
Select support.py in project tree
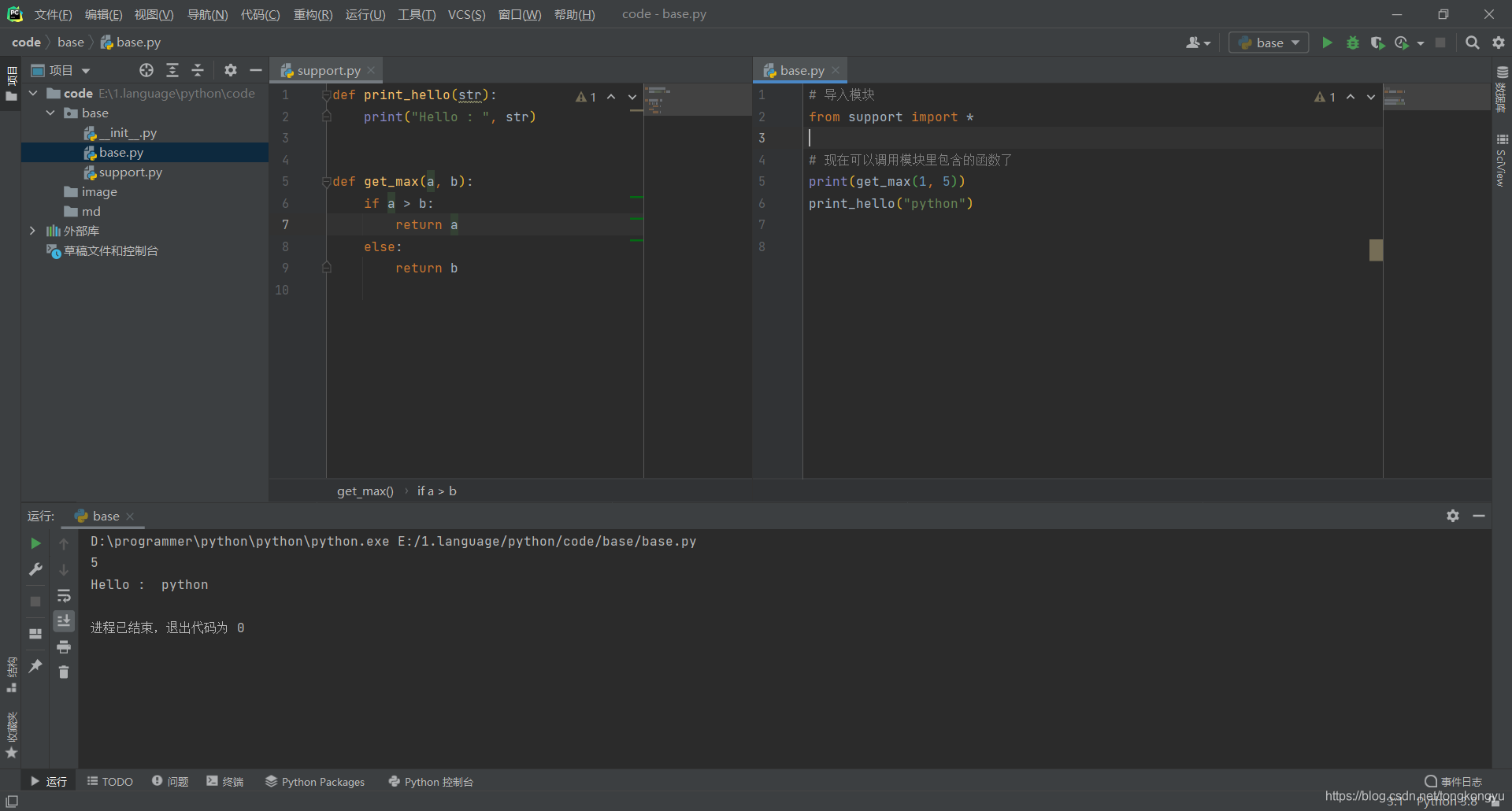[130, 172]
